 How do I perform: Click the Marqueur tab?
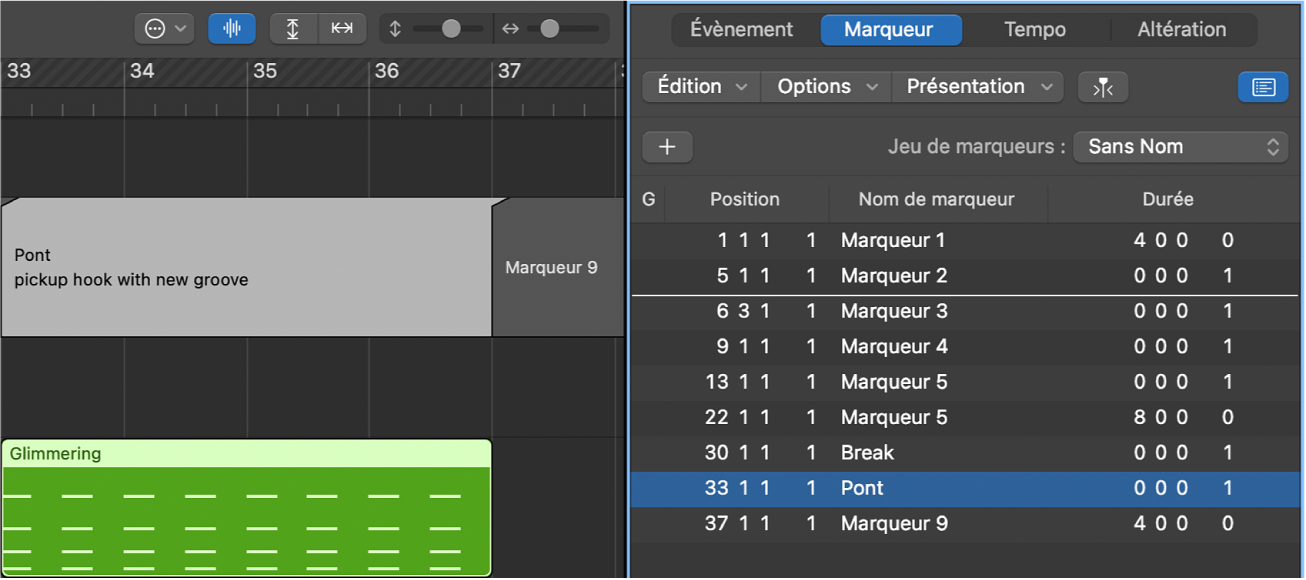888,30
